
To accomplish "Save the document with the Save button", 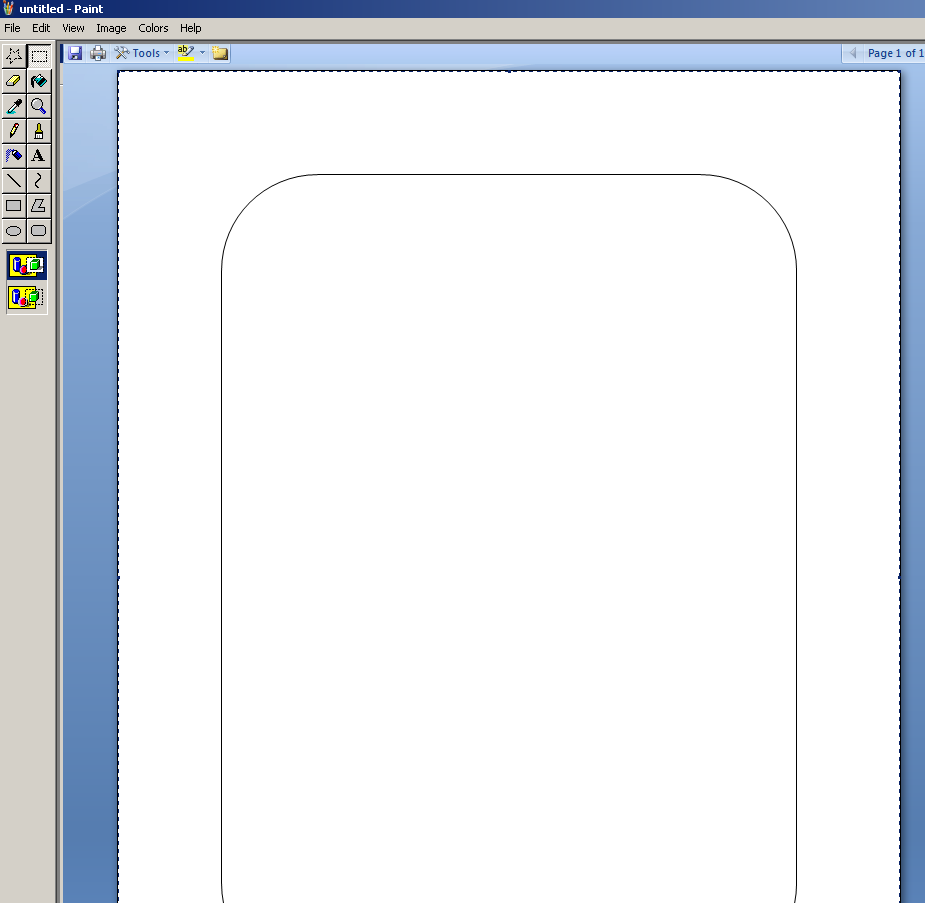I will (x=74, y=53).
